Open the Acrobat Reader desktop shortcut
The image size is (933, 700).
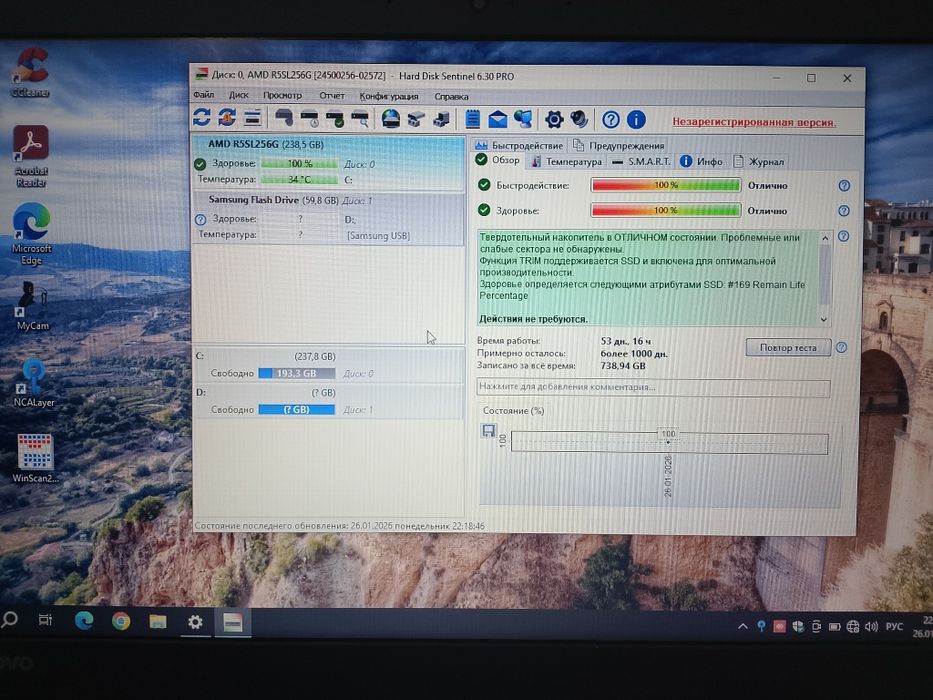coord(31,156)
